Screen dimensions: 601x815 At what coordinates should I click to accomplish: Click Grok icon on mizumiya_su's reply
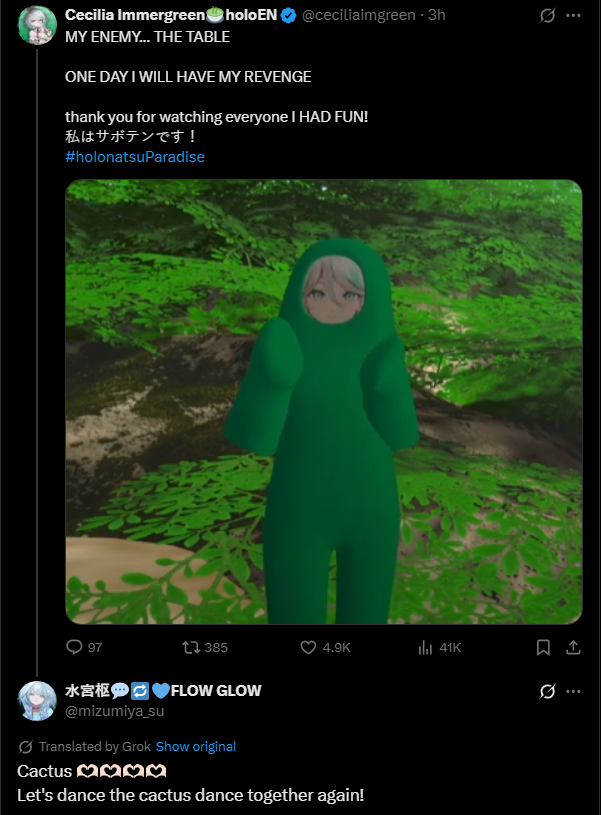click(547, 691)
